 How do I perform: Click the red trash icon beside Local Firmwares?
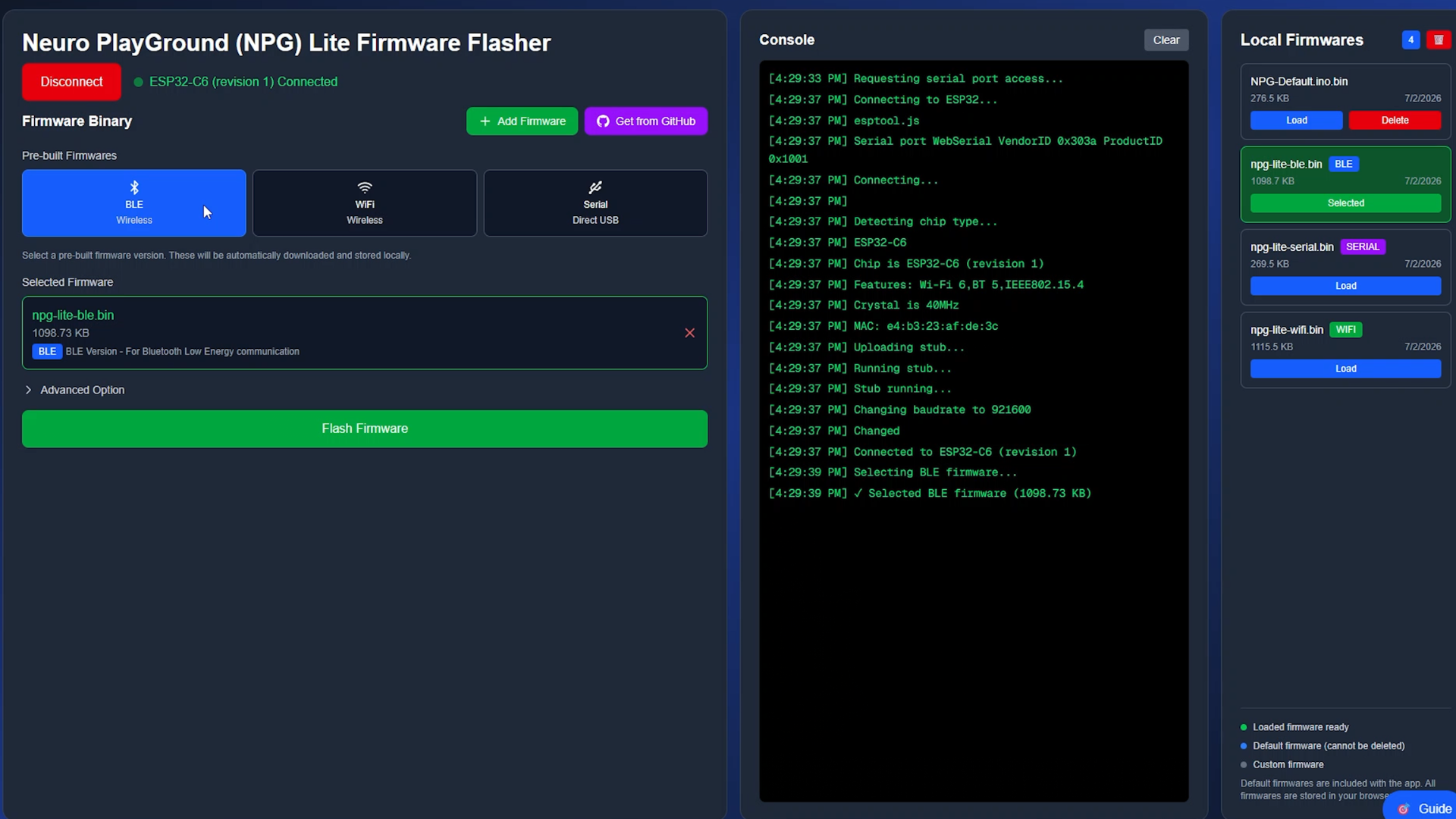[1439, 40]
